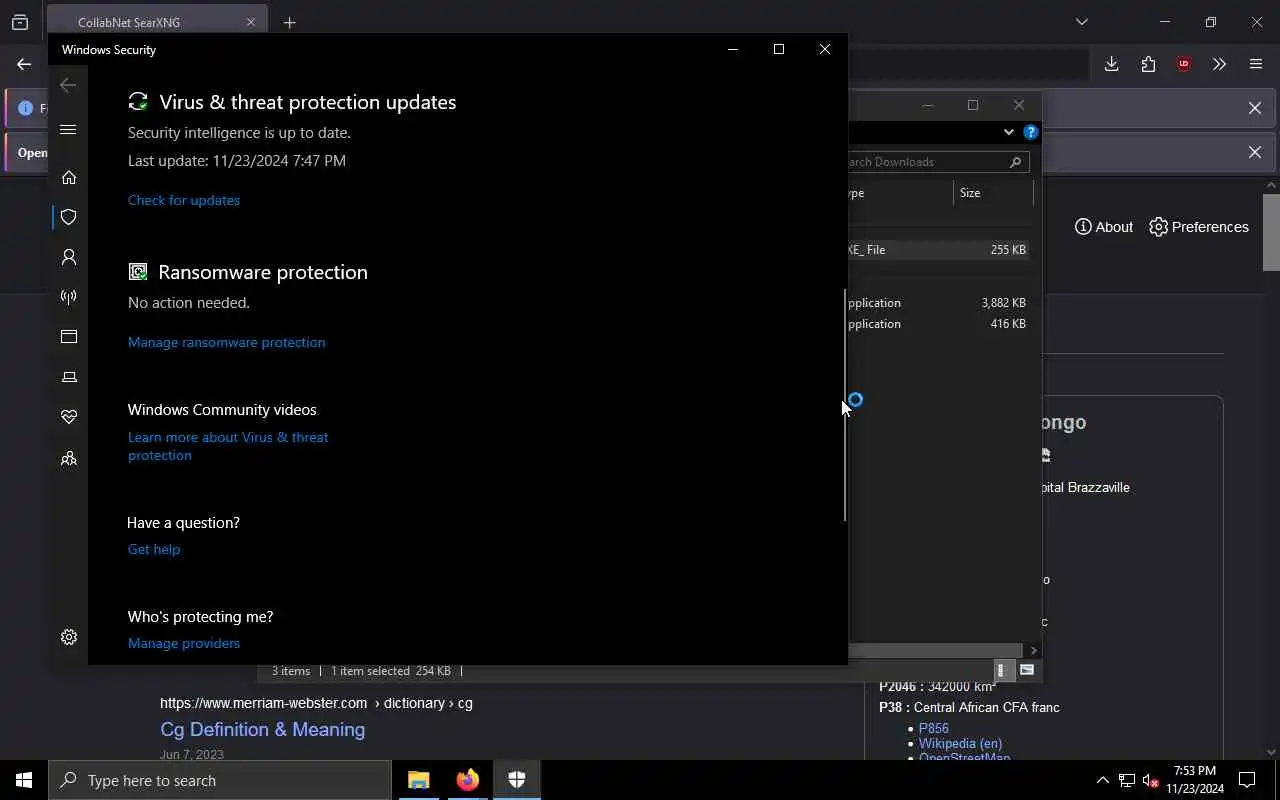1280x800 pixels.
Task: Open volume tray icon
Action: point(1150,780)
